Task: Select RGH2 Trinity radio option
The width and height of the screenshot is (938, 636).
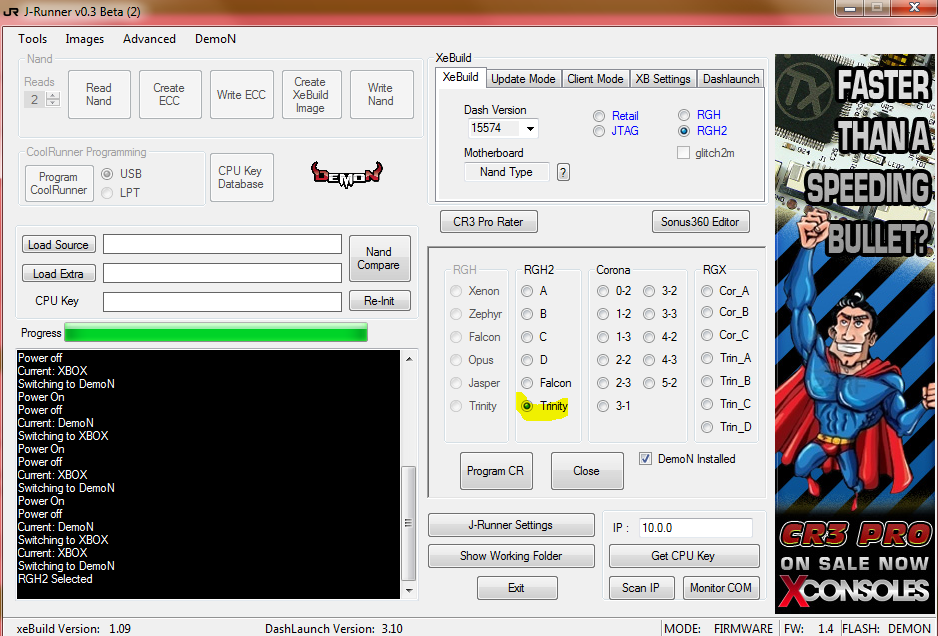Action: (x=527, y=406)
